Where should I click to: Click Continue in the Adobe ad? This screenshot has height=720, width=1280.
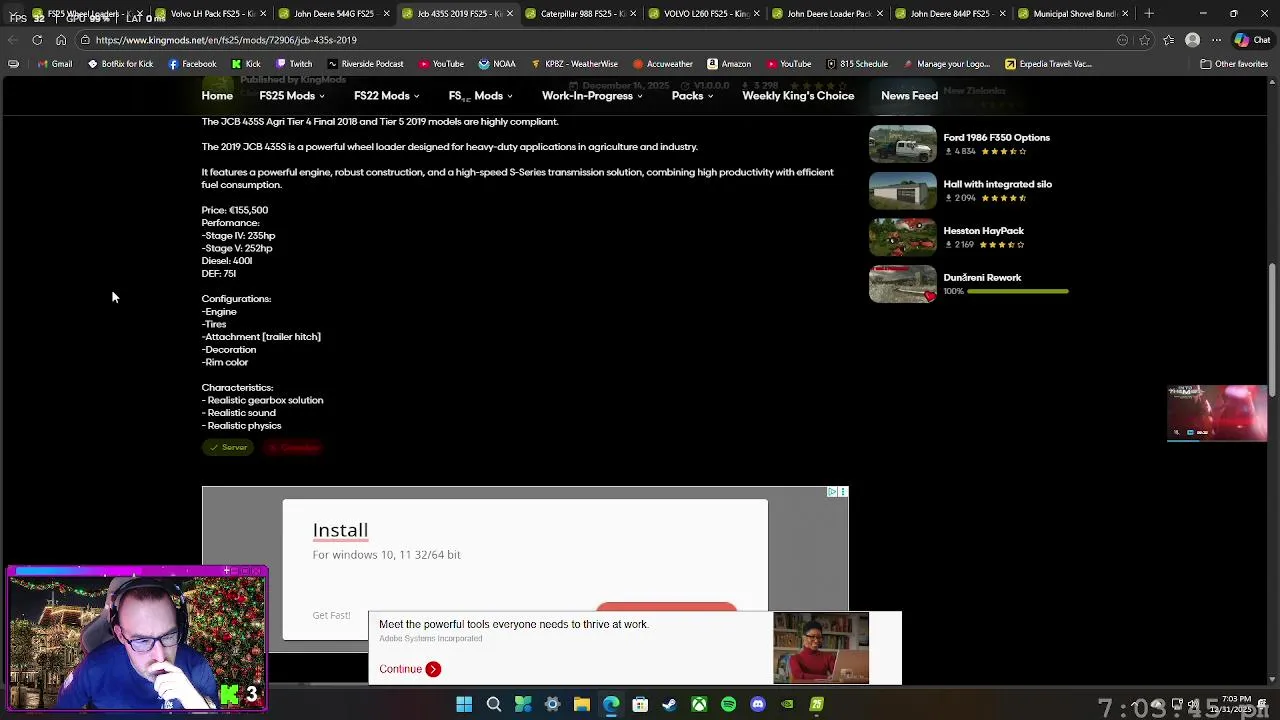[410, 669]
